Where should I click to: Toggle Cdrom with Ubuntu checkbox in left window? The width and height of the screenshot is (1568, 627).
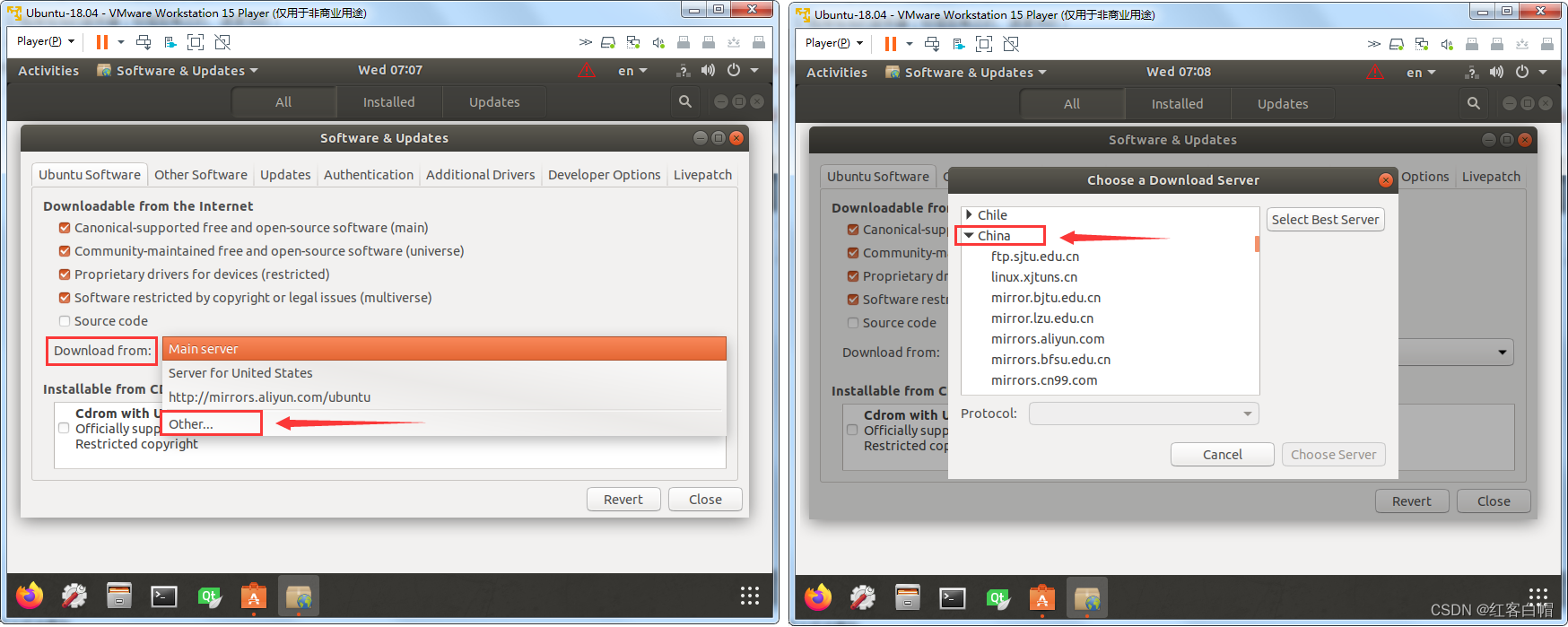point(64,428)
